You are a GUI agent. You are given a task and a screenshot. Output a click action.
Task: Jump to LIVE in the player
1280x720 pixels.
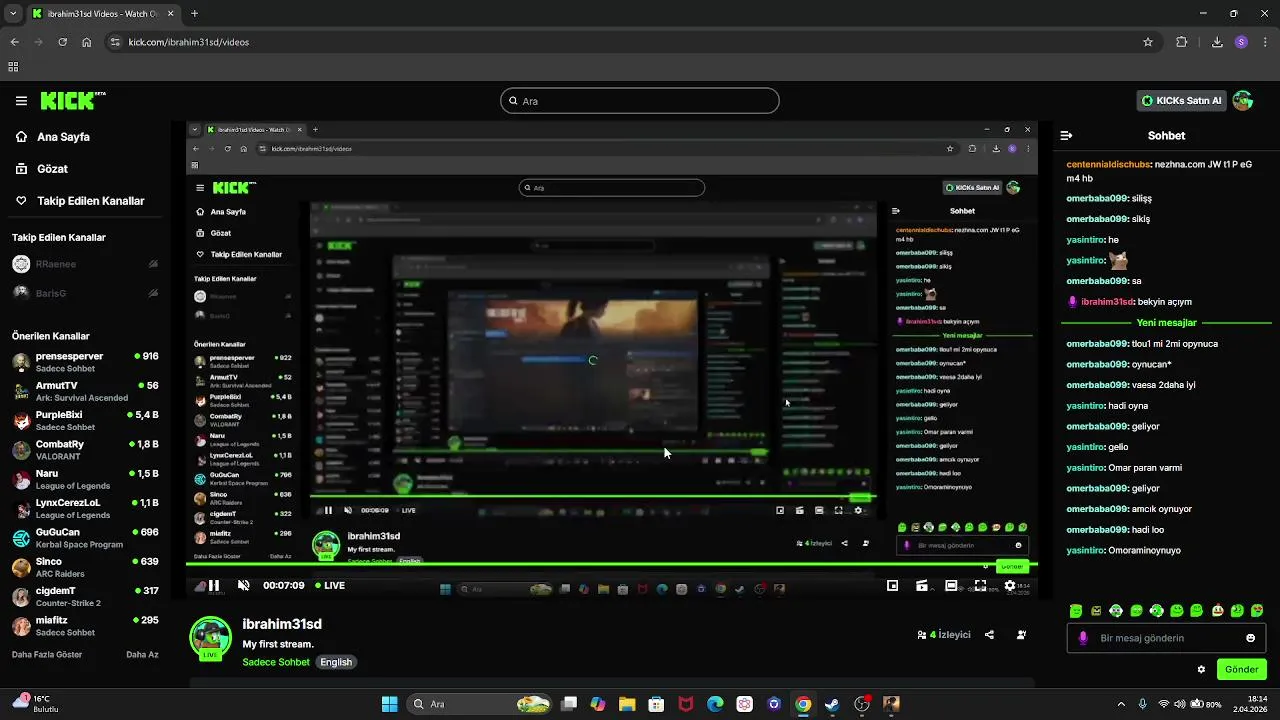(x=331, y=586)
